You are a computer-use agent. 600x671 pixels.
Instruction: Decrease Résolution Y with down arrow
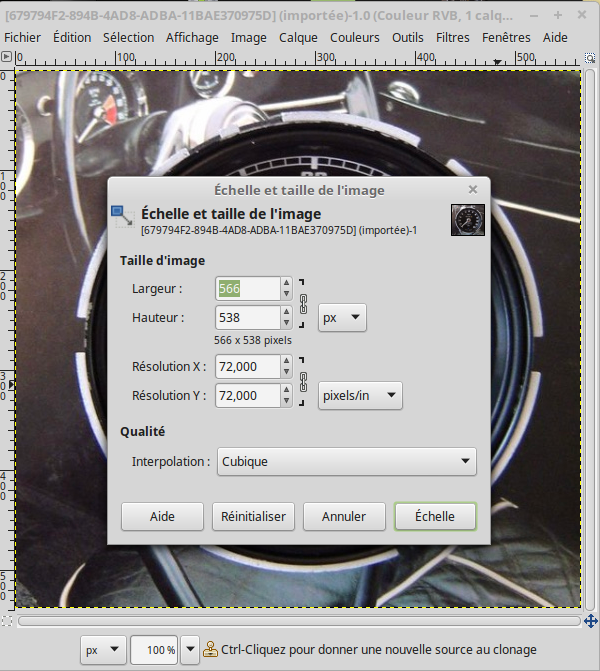tap(286, 401)
